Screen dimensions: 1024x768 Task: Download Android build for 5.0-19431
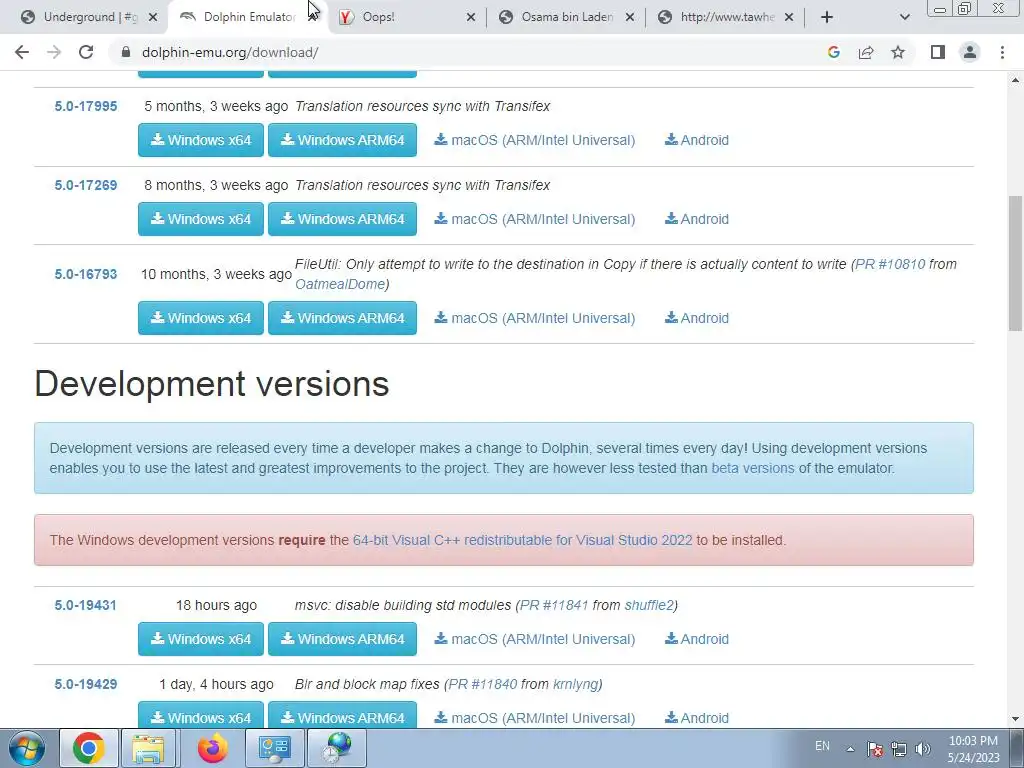click(697, 639)
